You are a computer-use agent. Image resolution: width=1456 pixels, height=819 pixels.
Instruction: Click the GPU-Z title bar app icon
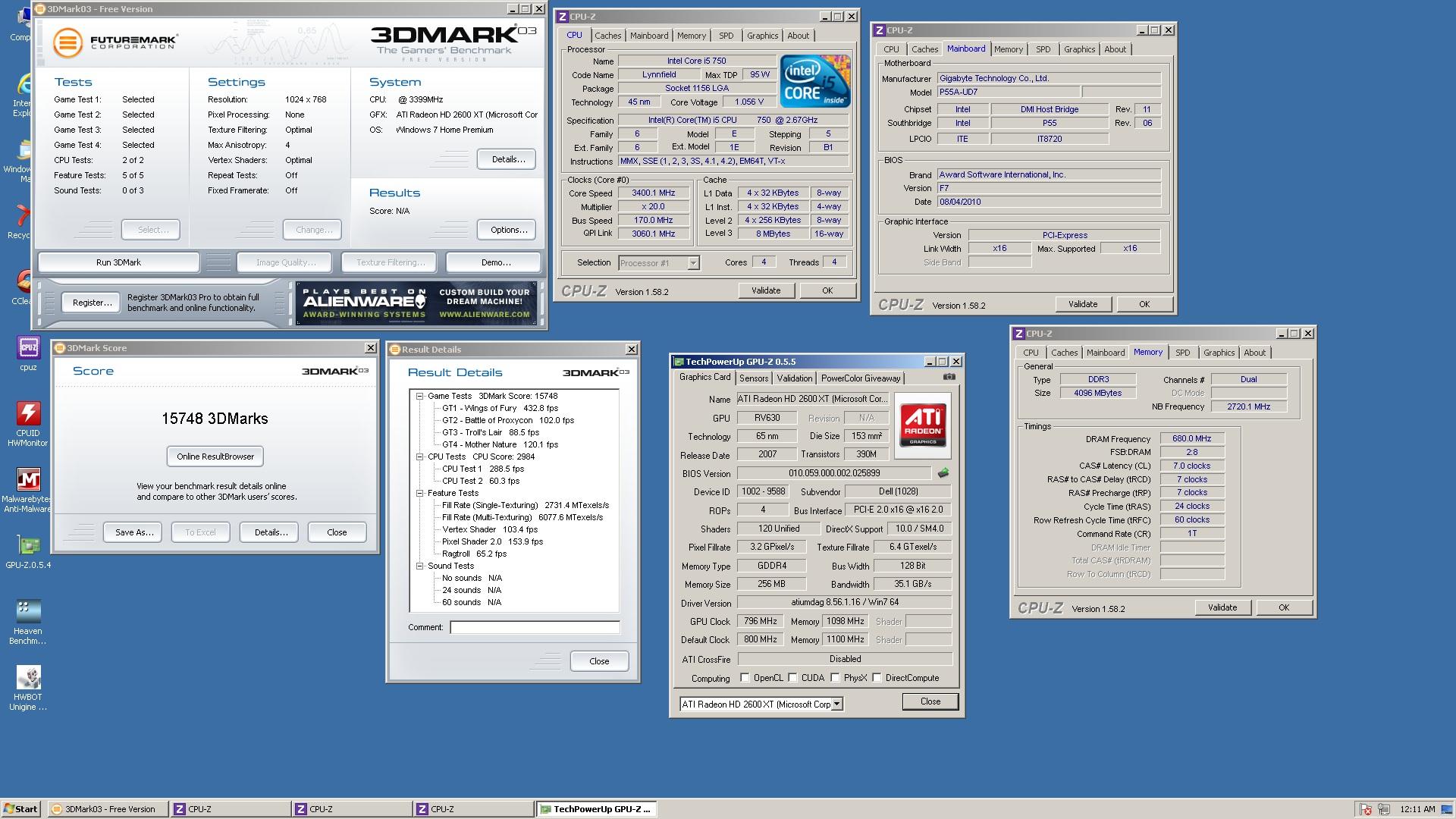(x=679, y=362)
